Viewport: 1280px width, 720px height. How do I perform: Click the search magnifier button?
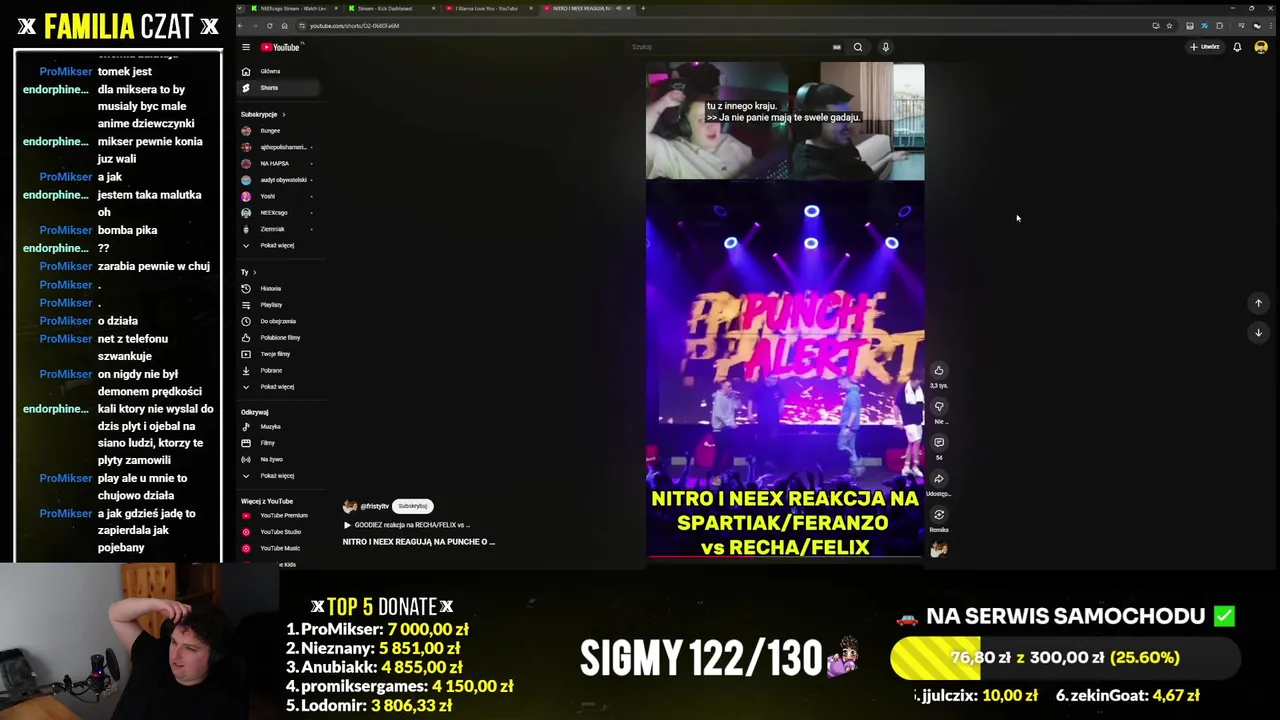pyautogui.click(x=858, y=47)
